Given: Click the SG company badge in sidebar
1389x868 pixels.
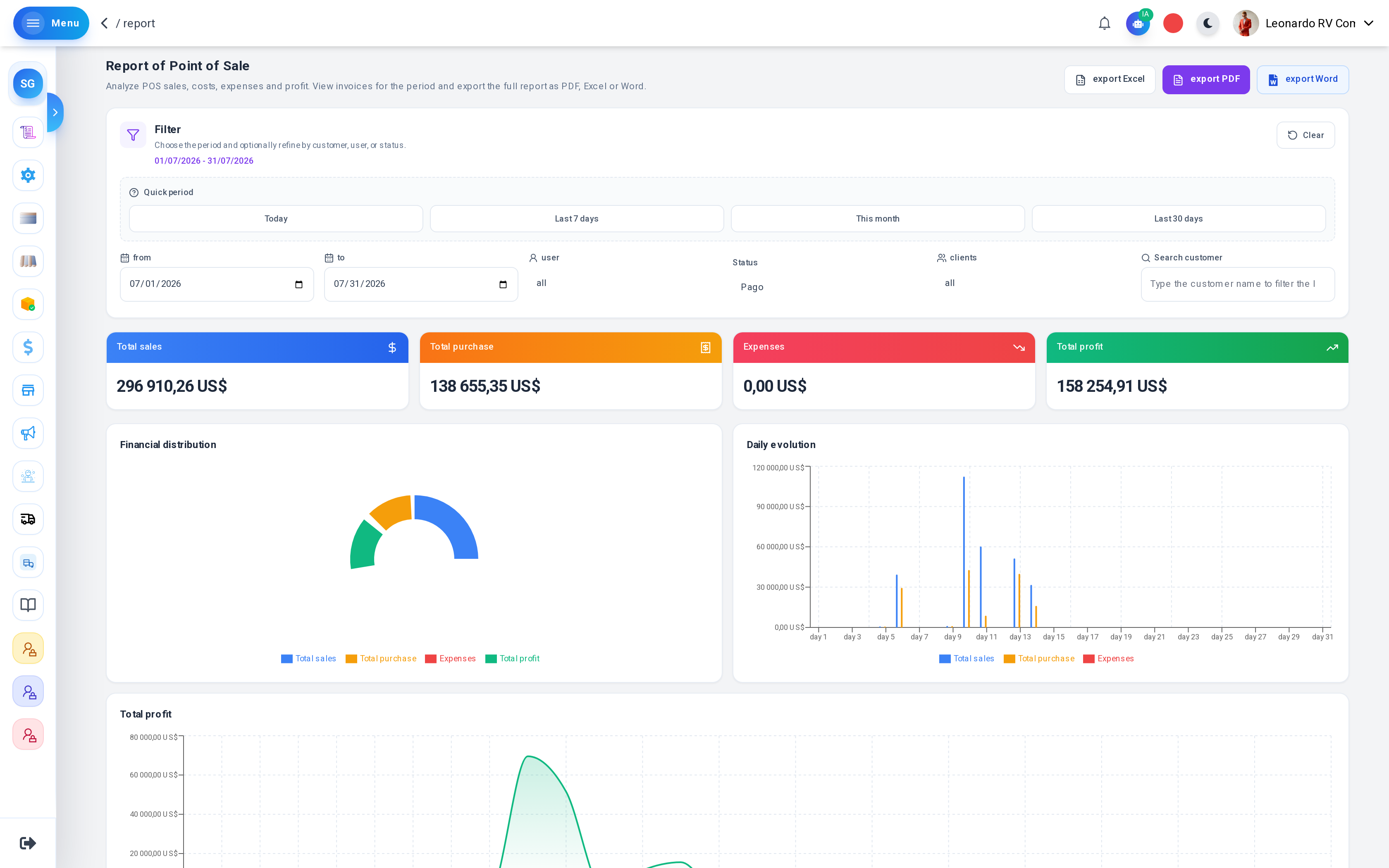Looking at the screenshot, I should coord(28,84).
